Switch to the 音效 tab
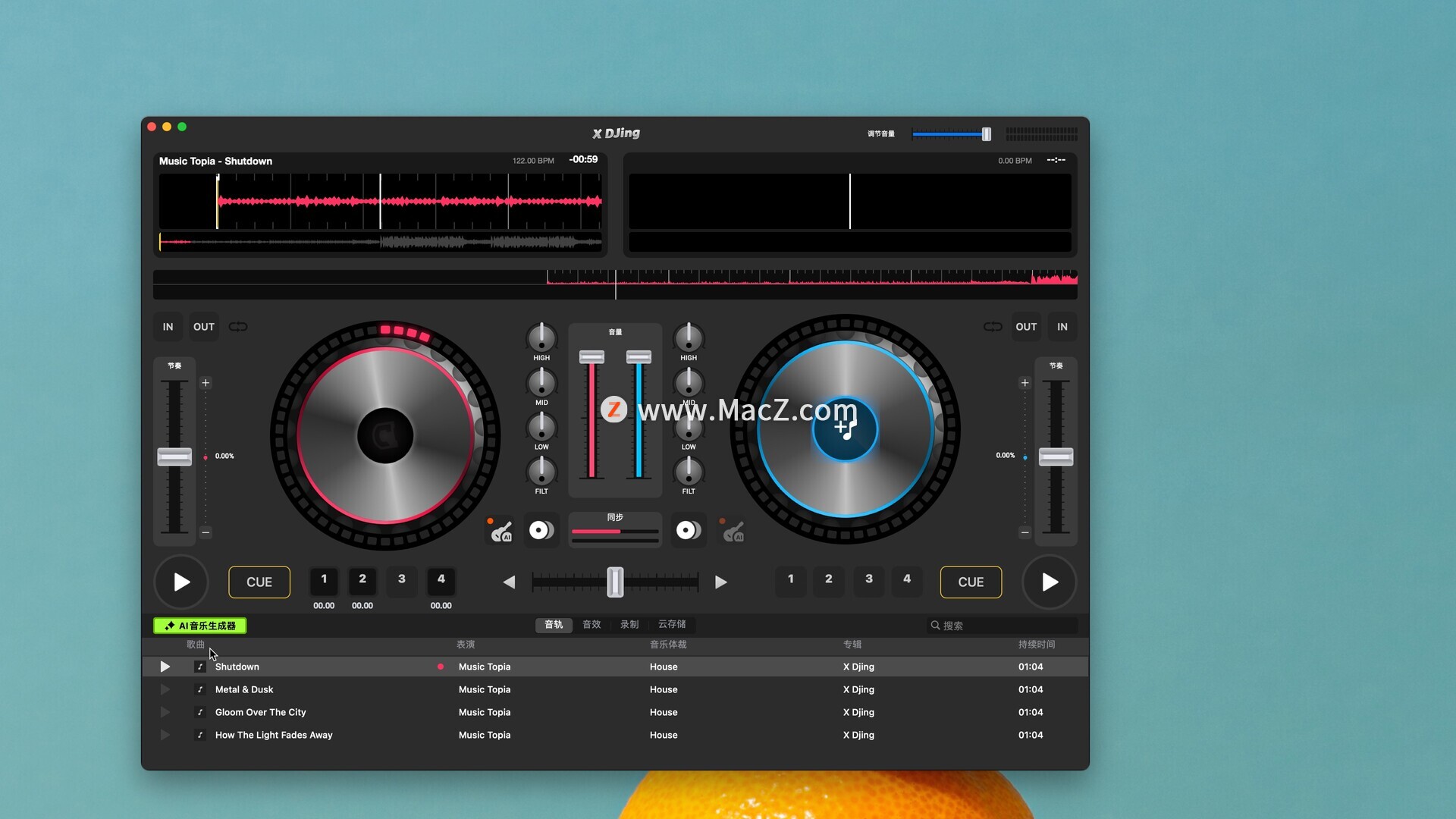1456x819 pixels. [x=591, y=625]
